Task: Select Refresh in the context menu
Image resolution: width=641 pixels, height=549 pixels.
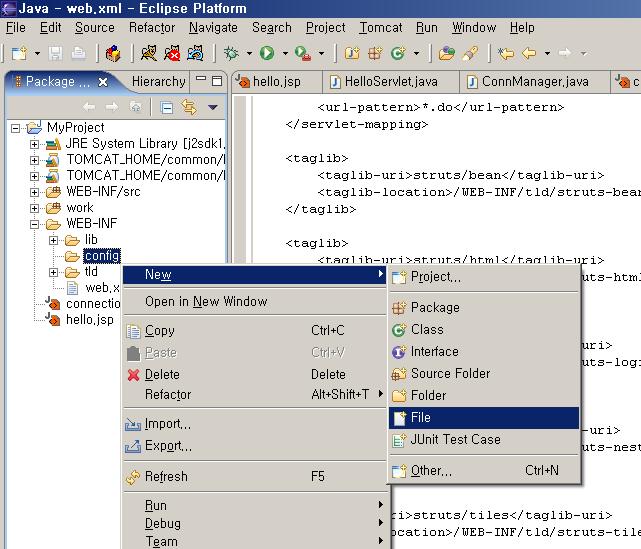Action: tap(166, 476)
